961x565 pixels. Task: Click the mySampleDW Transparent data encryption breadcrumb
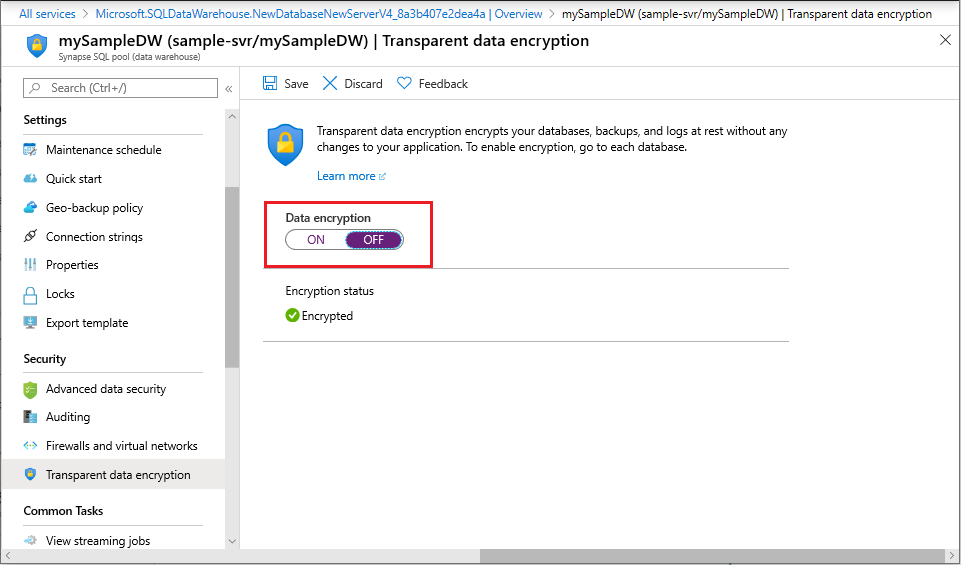point(747,13)
